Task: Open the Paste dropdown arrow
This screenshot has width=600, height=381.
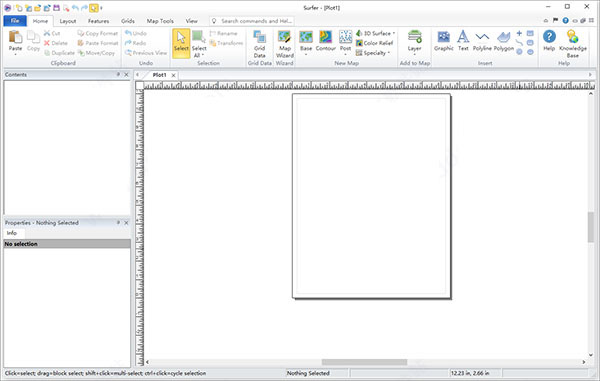Action: click(15, 54)
